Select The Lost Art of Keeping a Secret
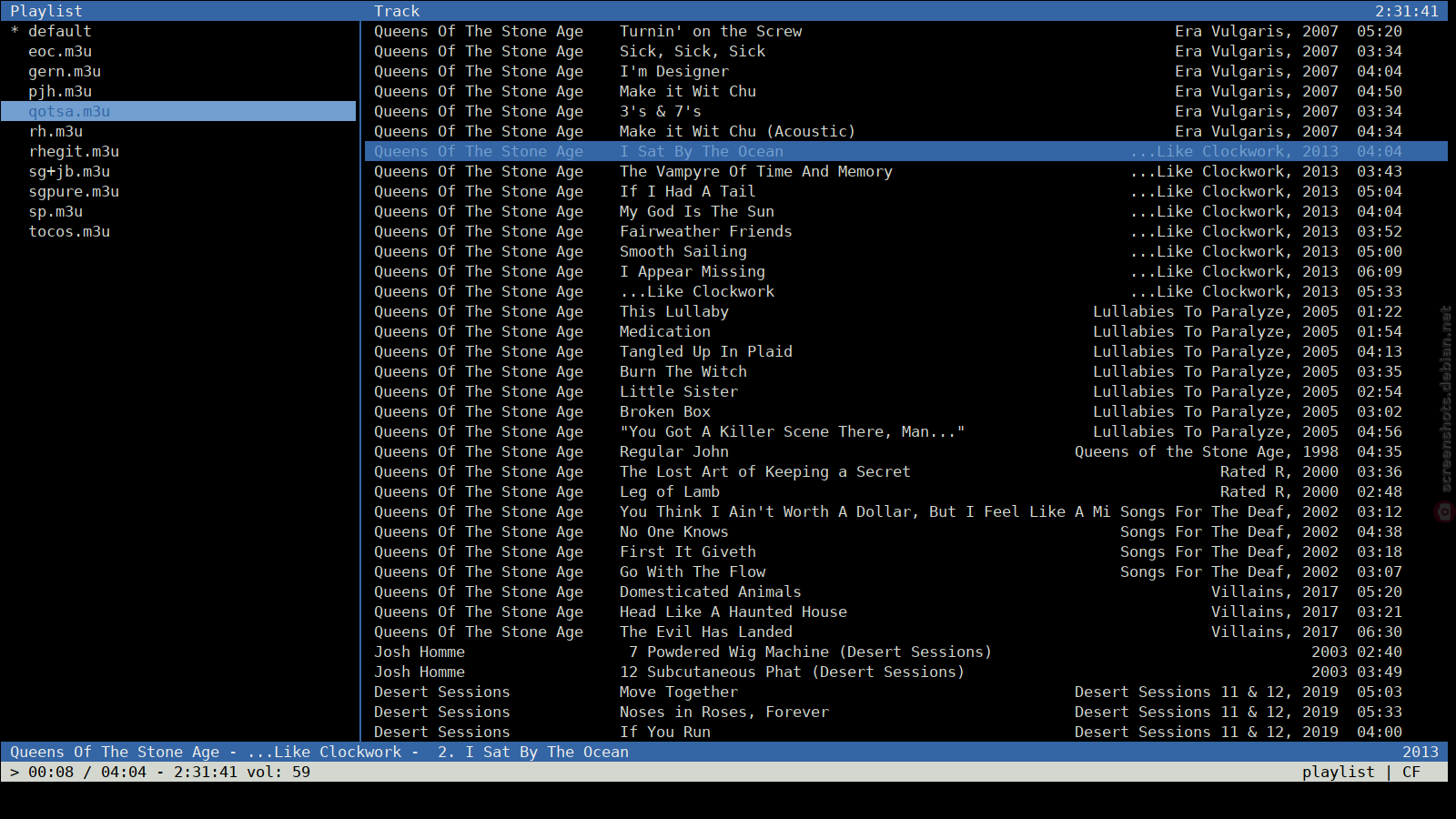 (906, 471)
